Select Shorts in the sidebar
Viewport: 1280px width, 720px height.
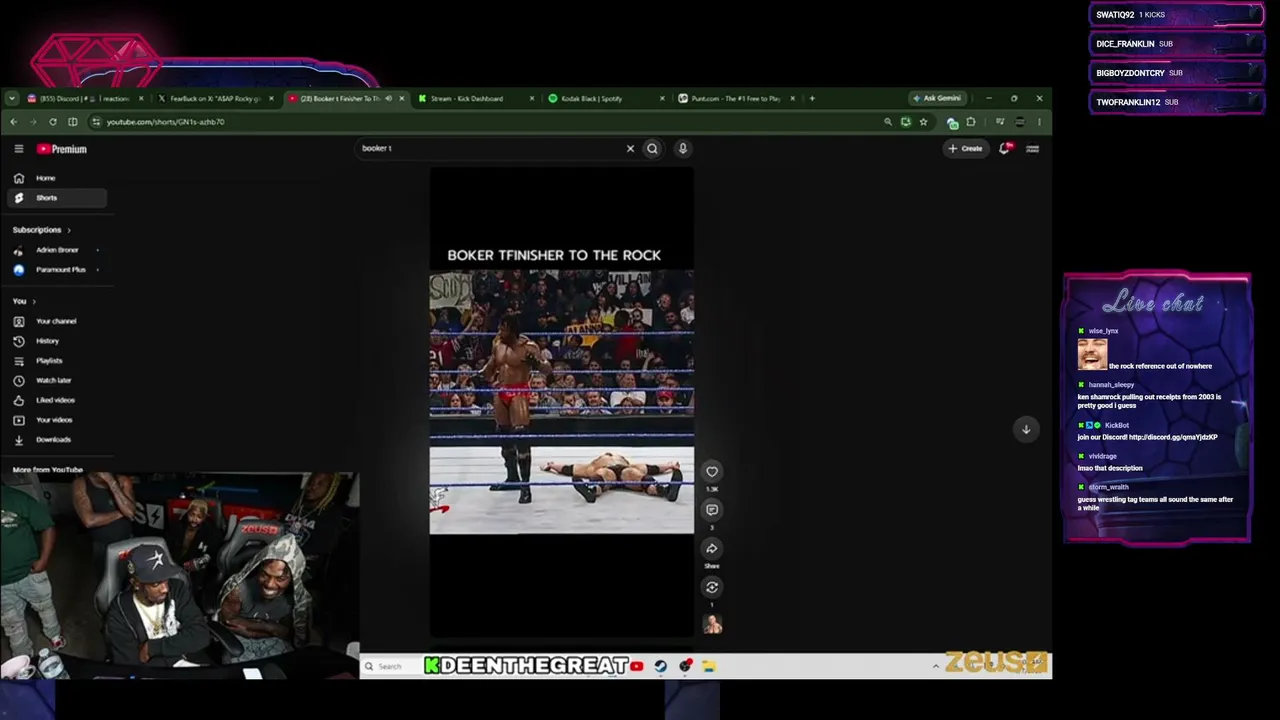57,198
